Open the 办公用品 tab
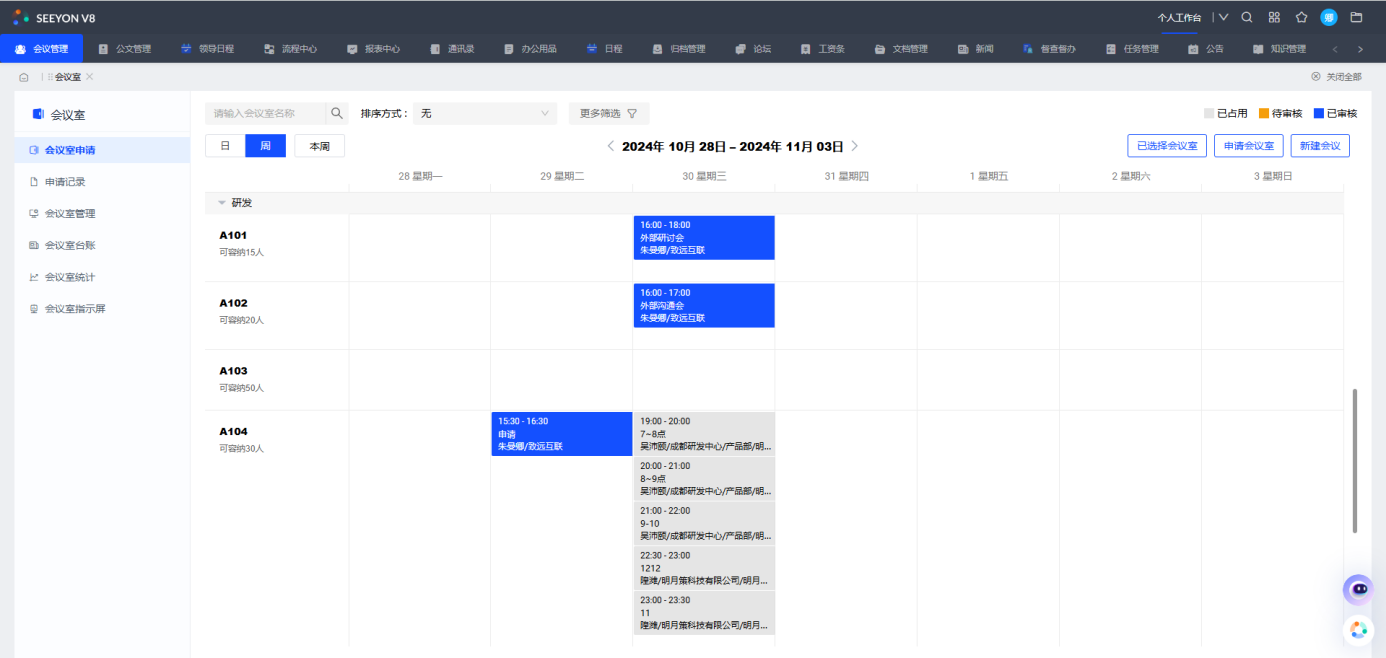 pos(530,49)
